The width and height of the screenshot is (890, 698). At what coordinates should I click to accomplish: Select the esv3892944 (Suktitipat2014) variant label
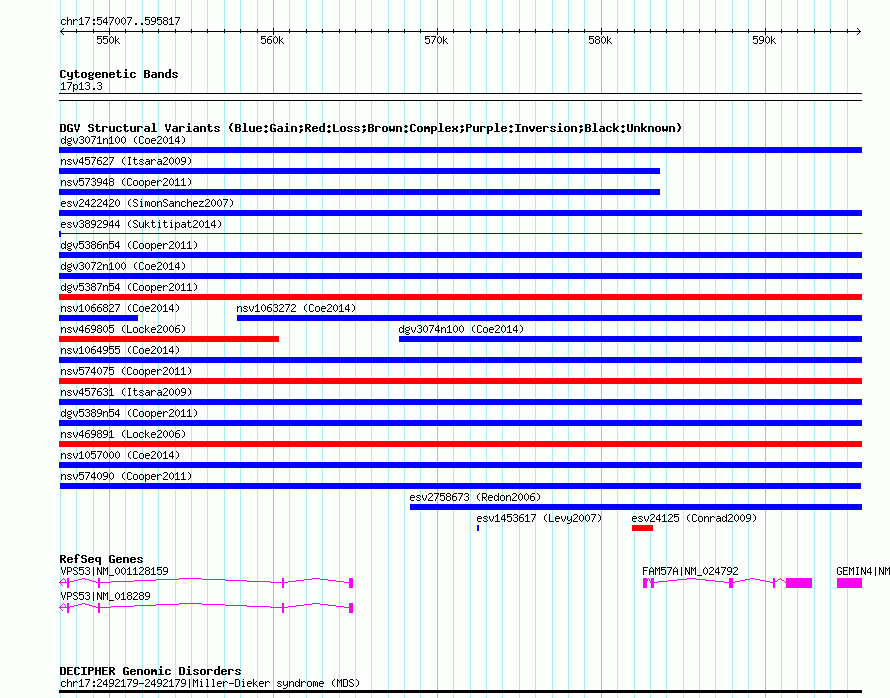coord(140,224)
